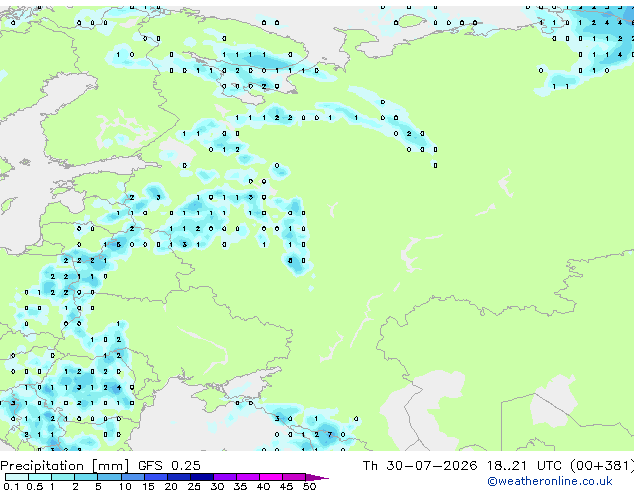Click the legend label "10"
The image size is (634, 490).
(125, 486)
